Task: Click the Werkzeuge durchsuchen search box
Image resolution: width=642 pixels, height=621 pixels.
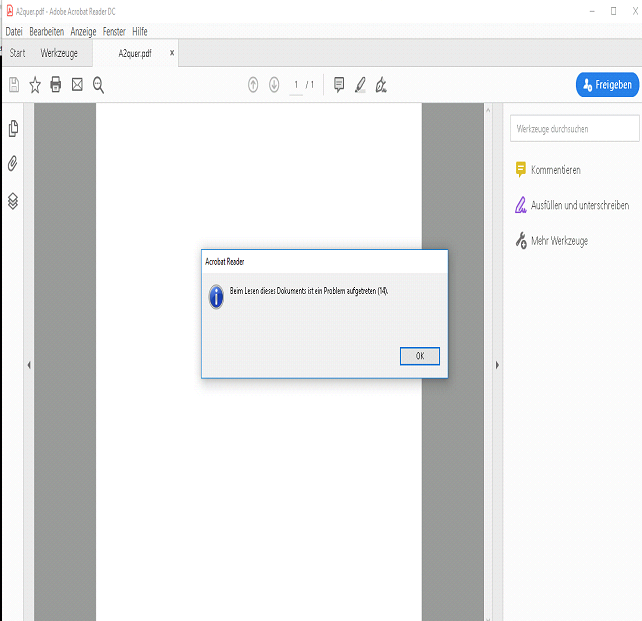Action: click(x=574, y=129)
